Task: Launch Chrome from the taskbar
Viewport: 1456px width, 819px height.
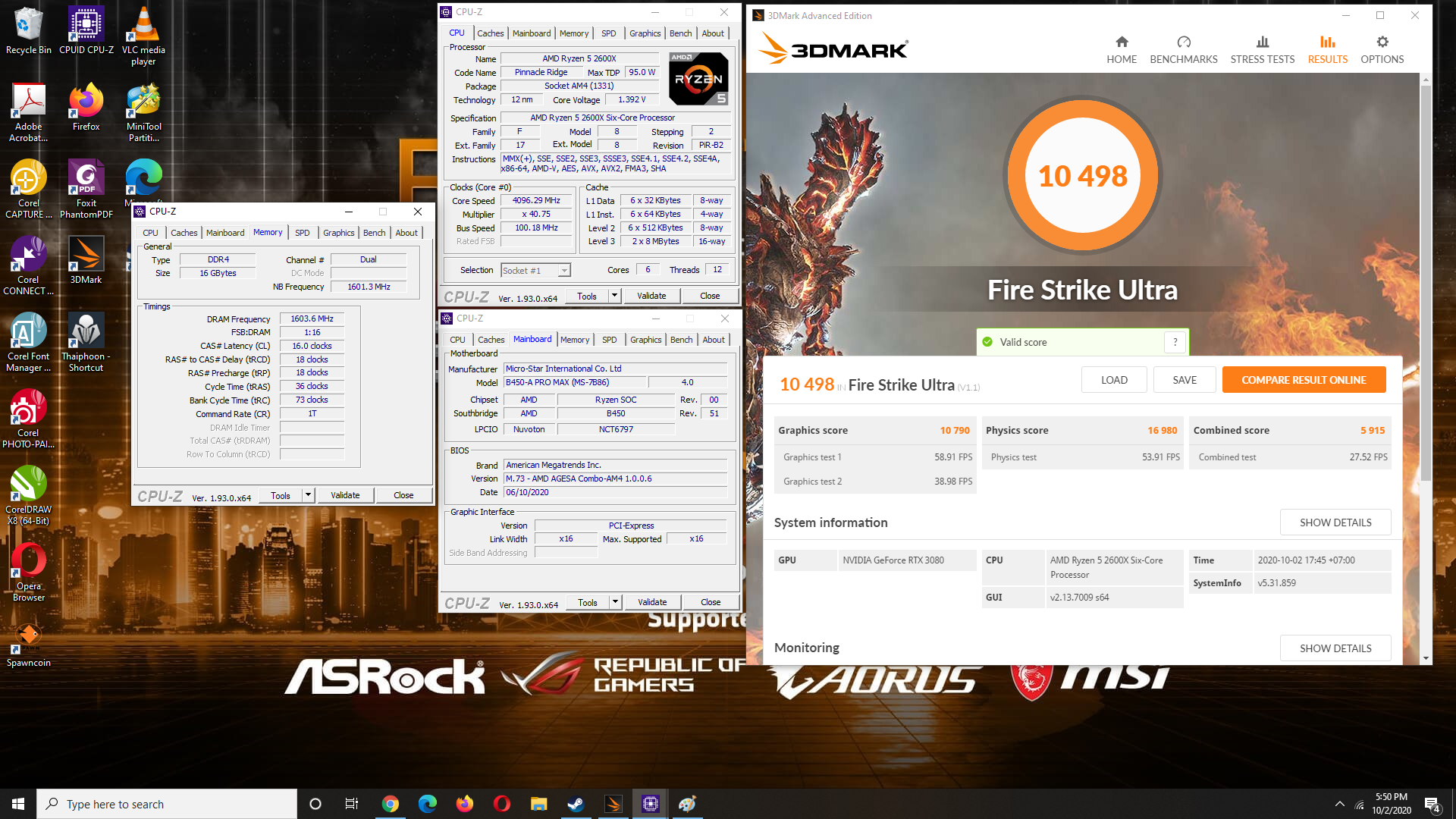Action: [391, 804]
